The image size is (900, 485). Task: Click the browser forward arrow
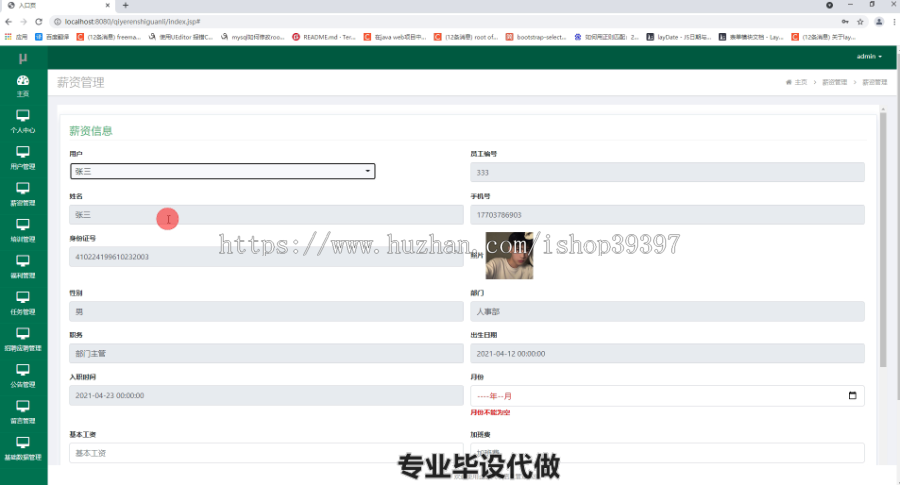click(x=24, y=22)
